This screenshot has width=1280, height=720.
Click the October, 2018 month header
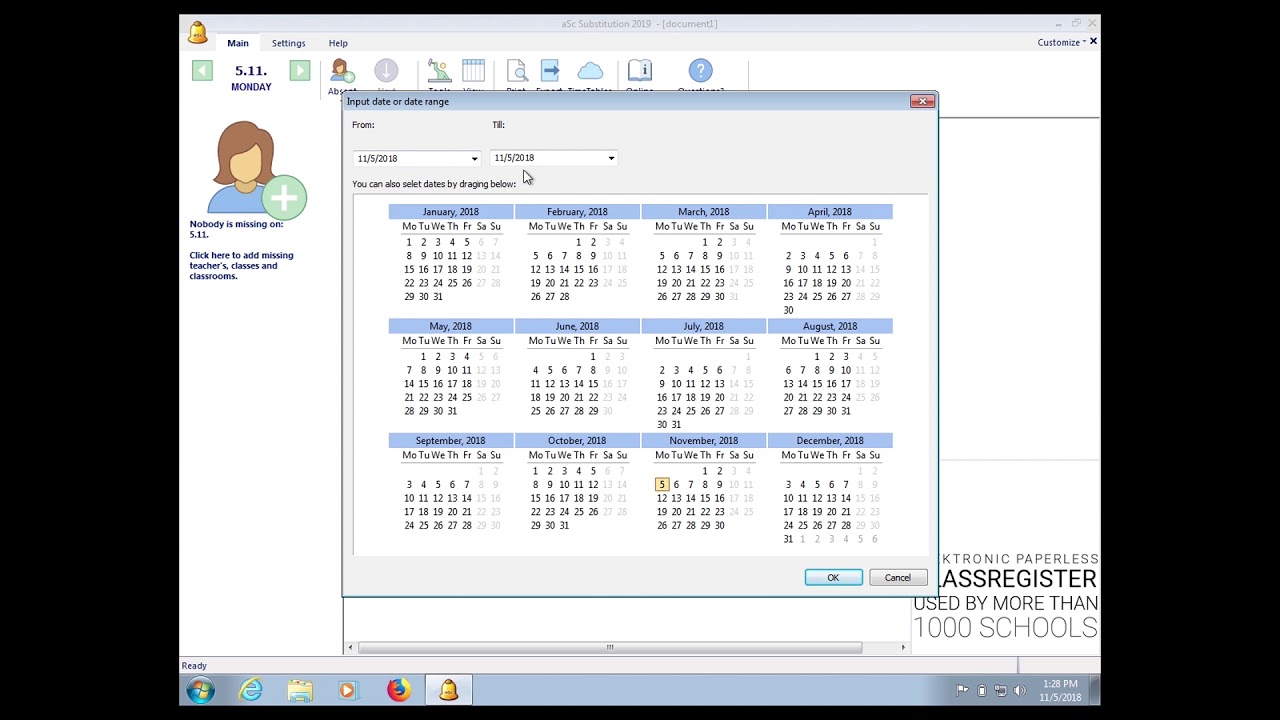click(577, 440)
